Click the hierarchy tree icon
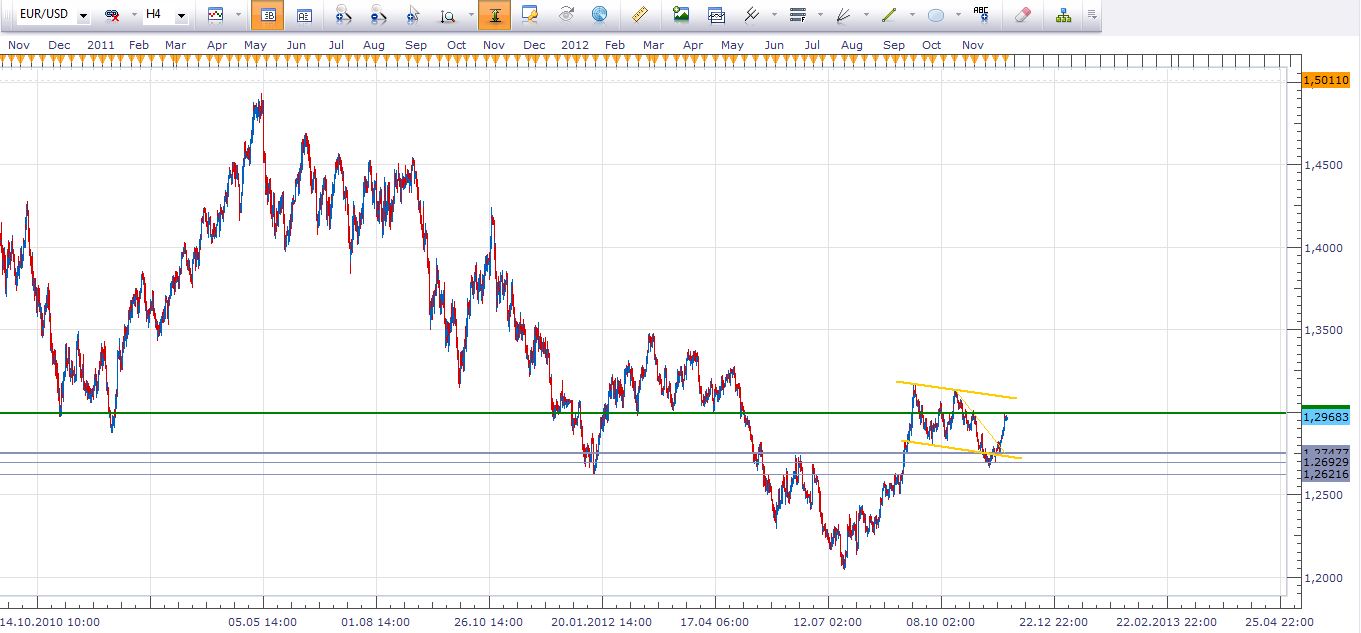Viewport: 1361px width, 633px height. click(1063, 15)
